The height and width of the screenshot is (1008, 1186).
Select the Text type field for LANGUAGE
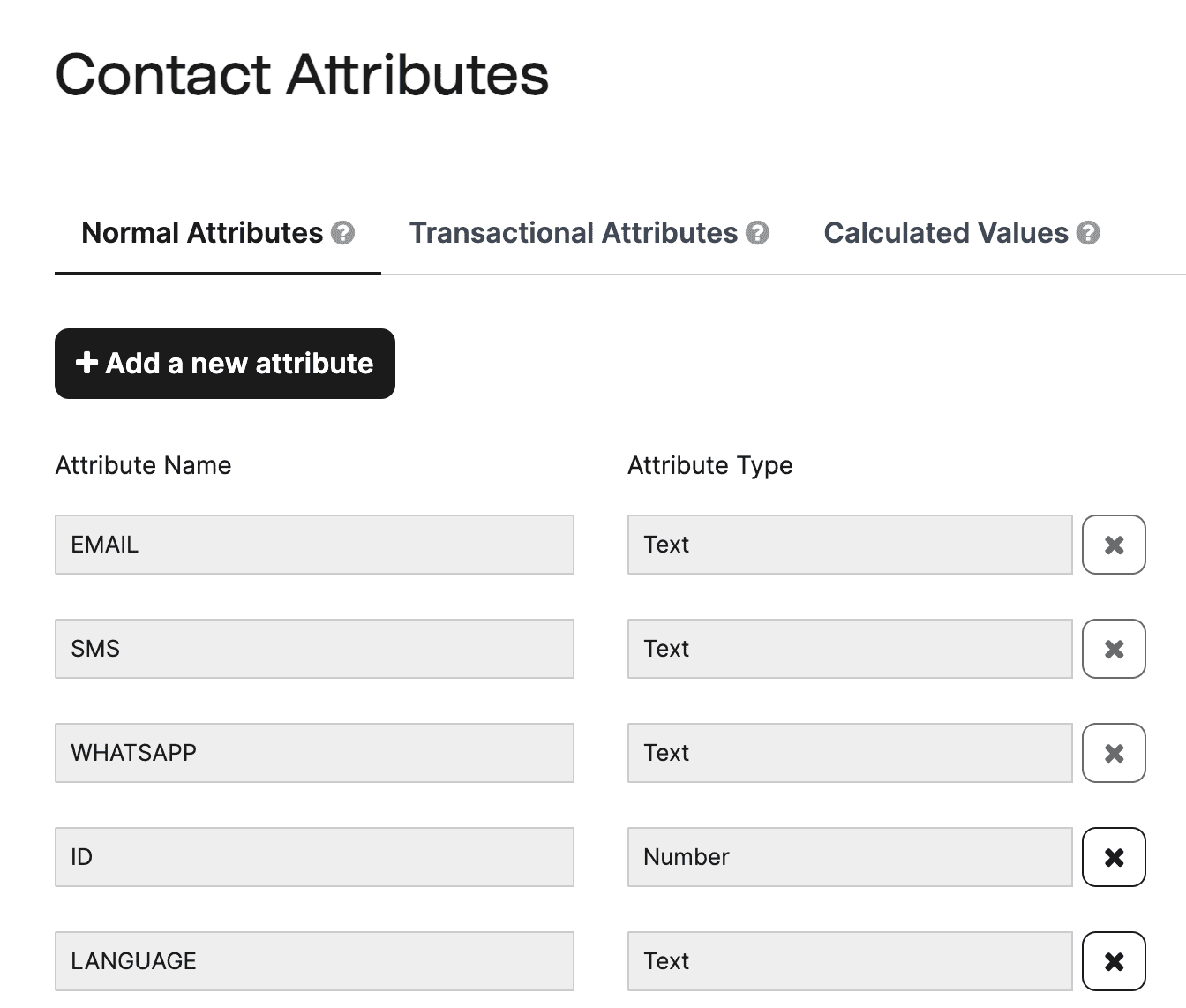click(849, 961)
